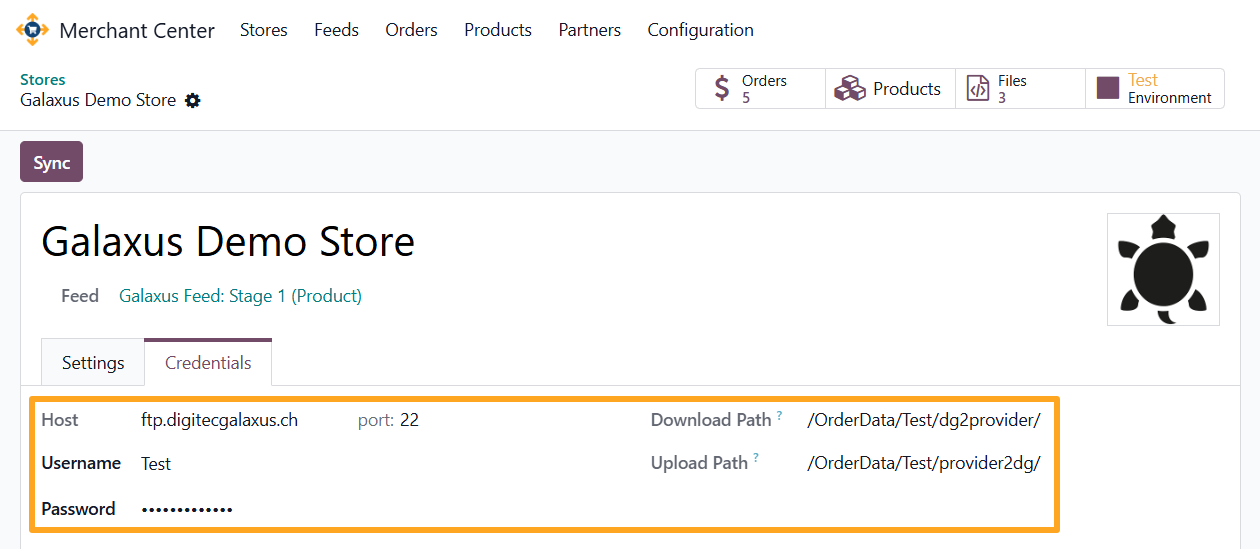Open the Configuration menu
1260x549 pixels.
pos(701,30)
